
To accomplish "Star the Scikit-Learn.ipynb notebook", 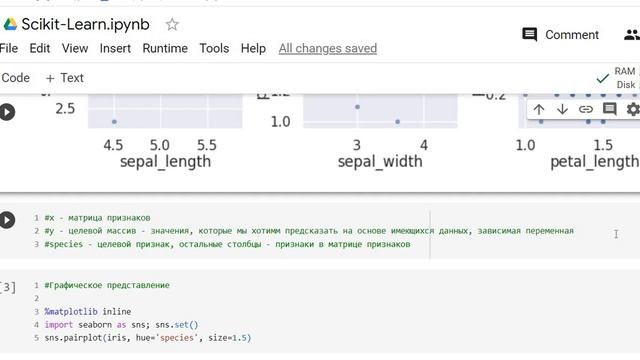I will pyautogui.click(x=172, y=24).
